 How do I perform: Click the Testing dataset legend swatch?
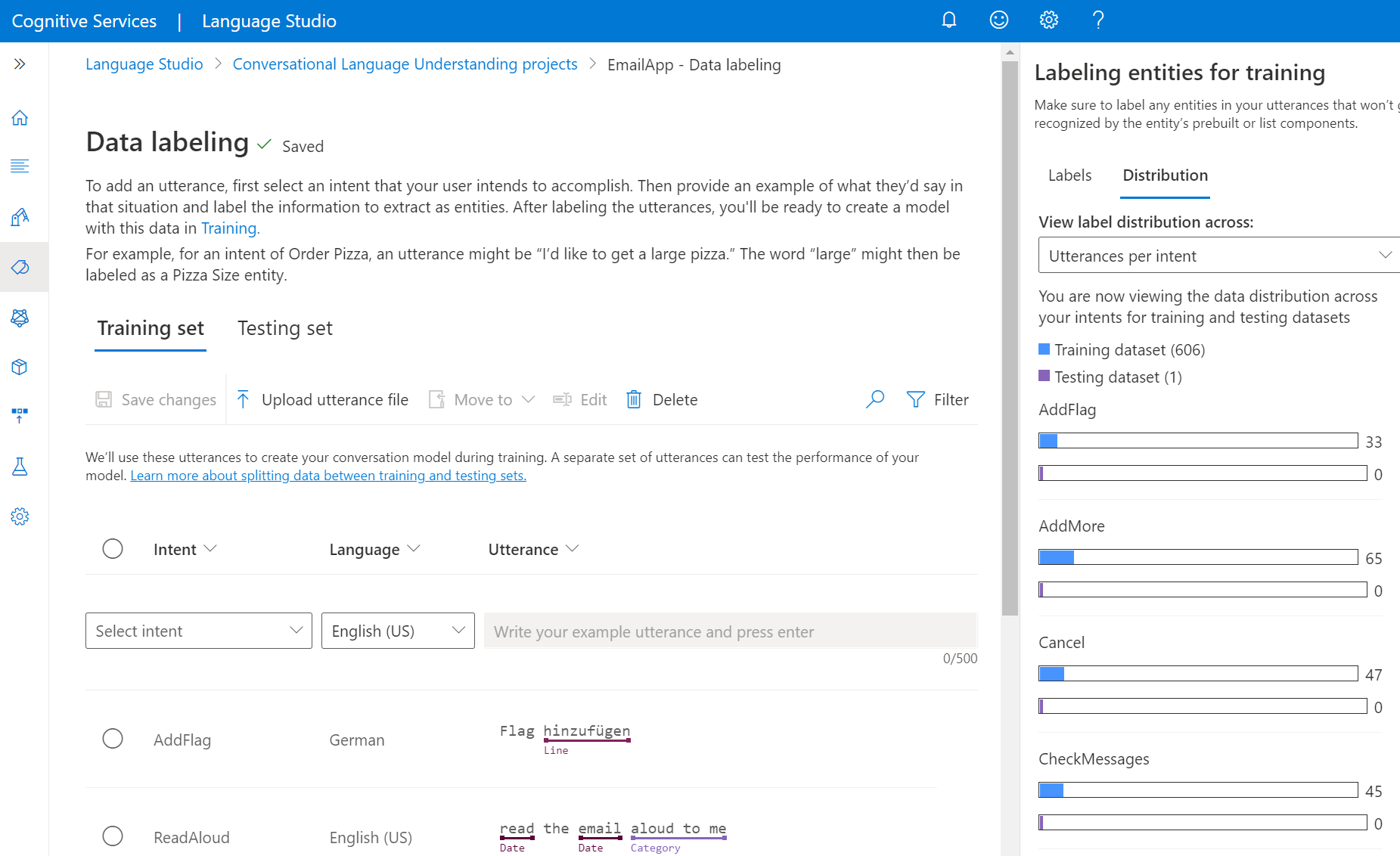[x=1045, y=376]
